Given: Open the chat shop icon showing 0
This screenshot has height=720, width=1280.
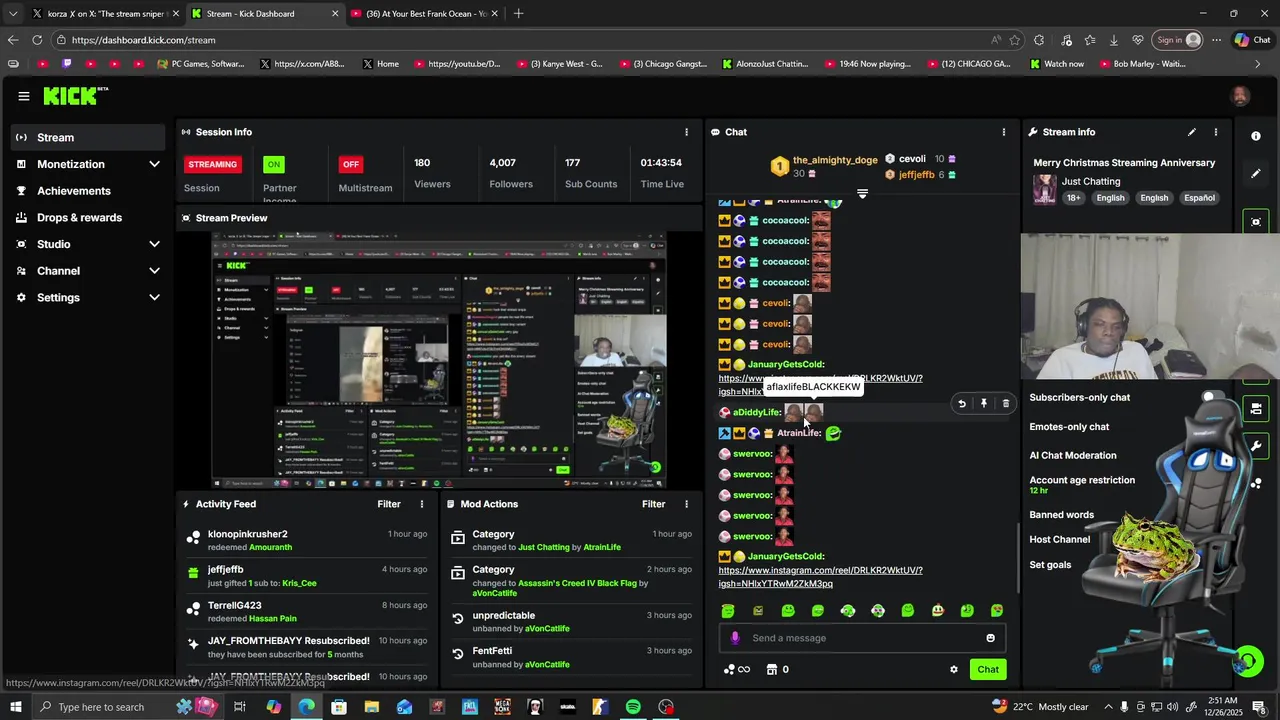Looking at the screenshot, I should [777, 670].
